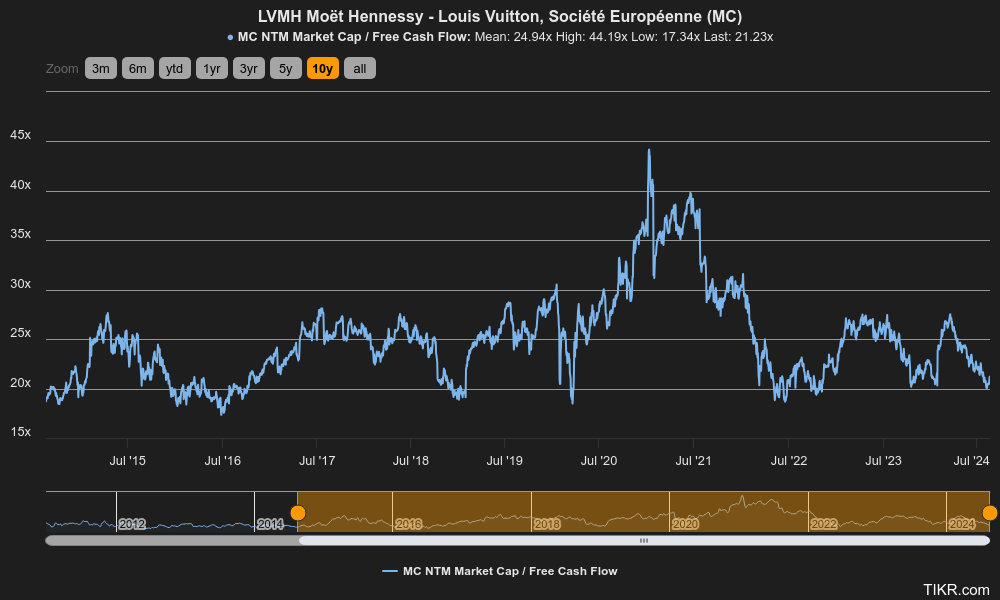Image resolution: width=1000 pixels, height=600 pixels.
Task: Show all historical data with the all button
Action: click(x=359, y=68)
